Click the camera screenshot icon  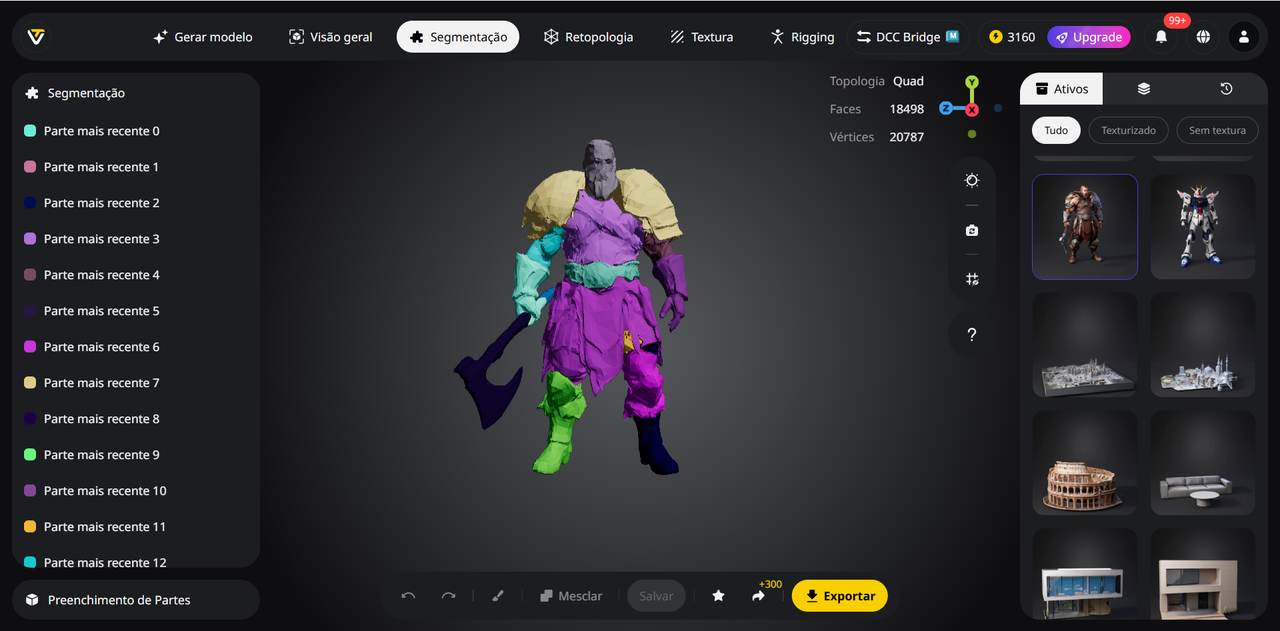click(972, 230)
